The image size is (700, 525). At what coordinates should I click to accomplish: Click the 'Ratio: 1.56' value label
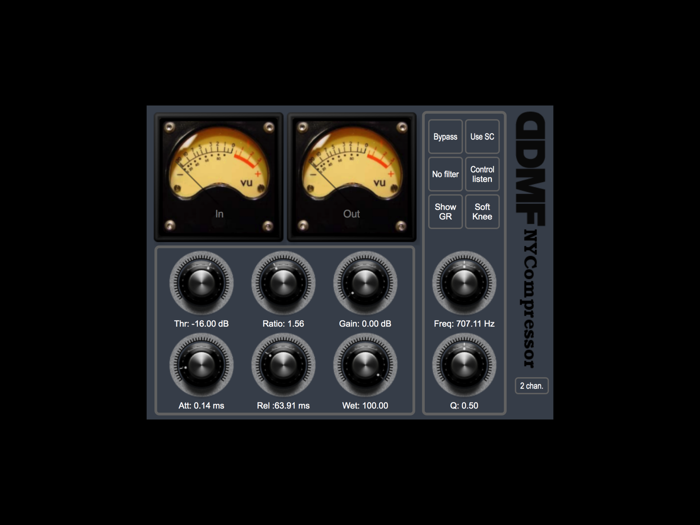283,324
